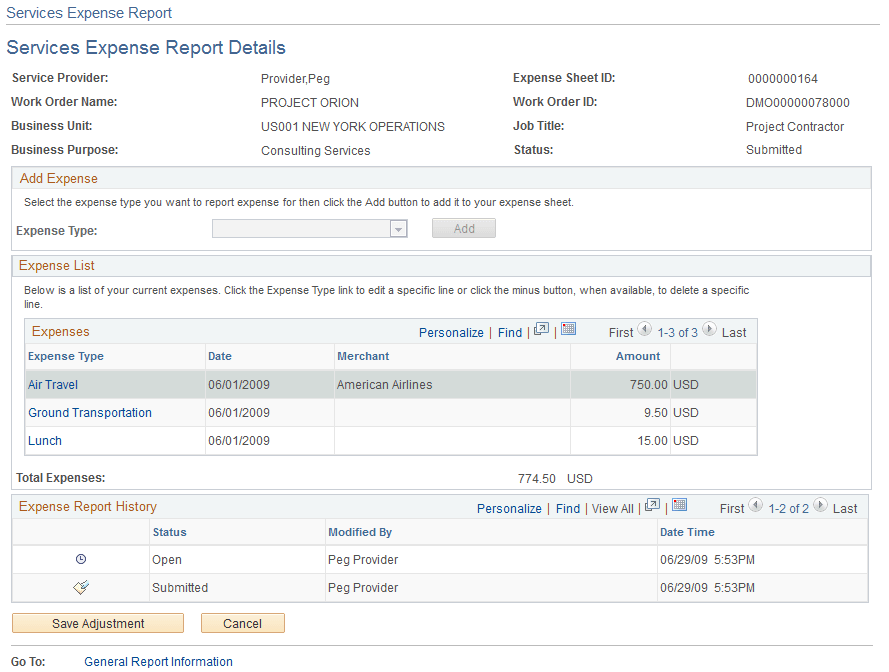
Task: Go to General Report Information
Action: (x=157, y=661)
